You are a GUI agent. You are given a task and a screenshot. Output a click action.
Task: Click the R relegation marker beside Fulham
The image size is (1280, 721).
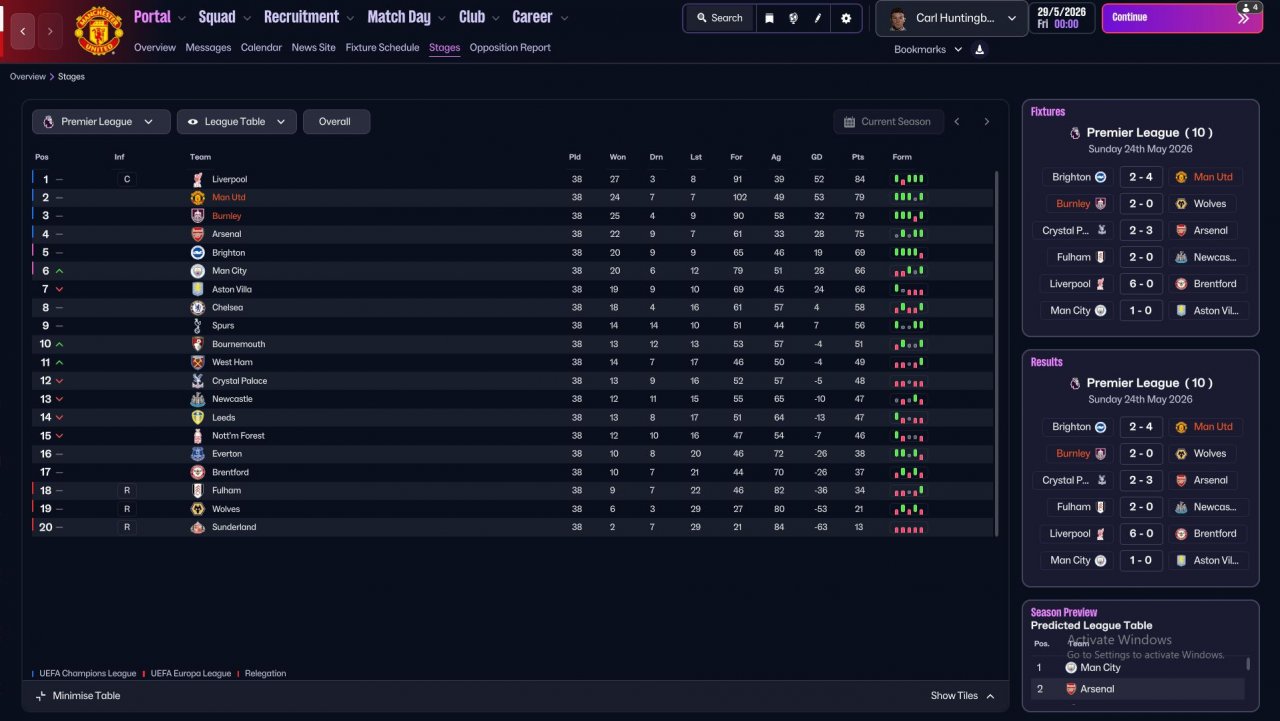[126, 491]
